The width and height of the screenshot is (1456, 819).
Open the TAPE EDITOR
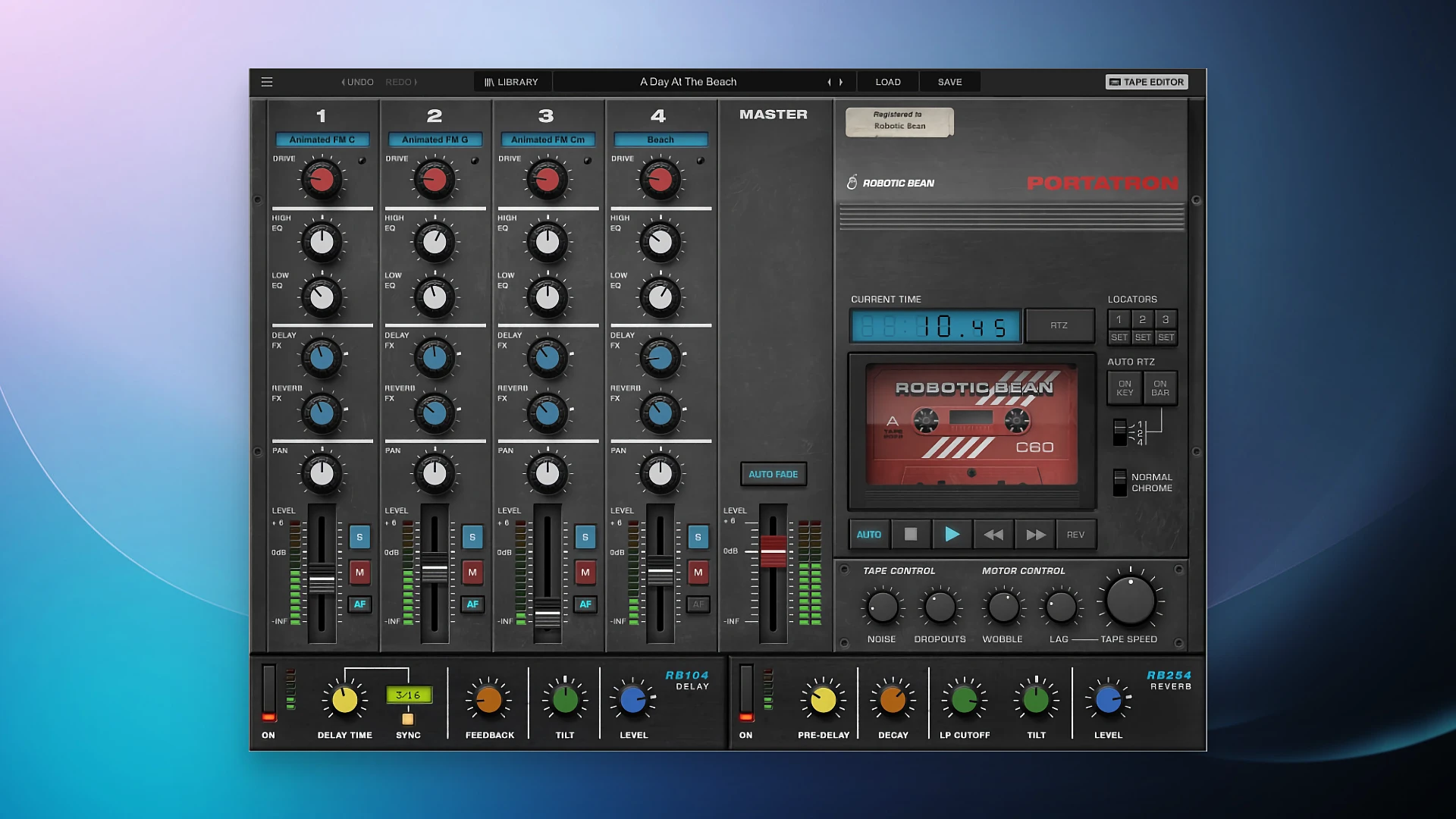pyautogui.click(x=1147, y=82)
